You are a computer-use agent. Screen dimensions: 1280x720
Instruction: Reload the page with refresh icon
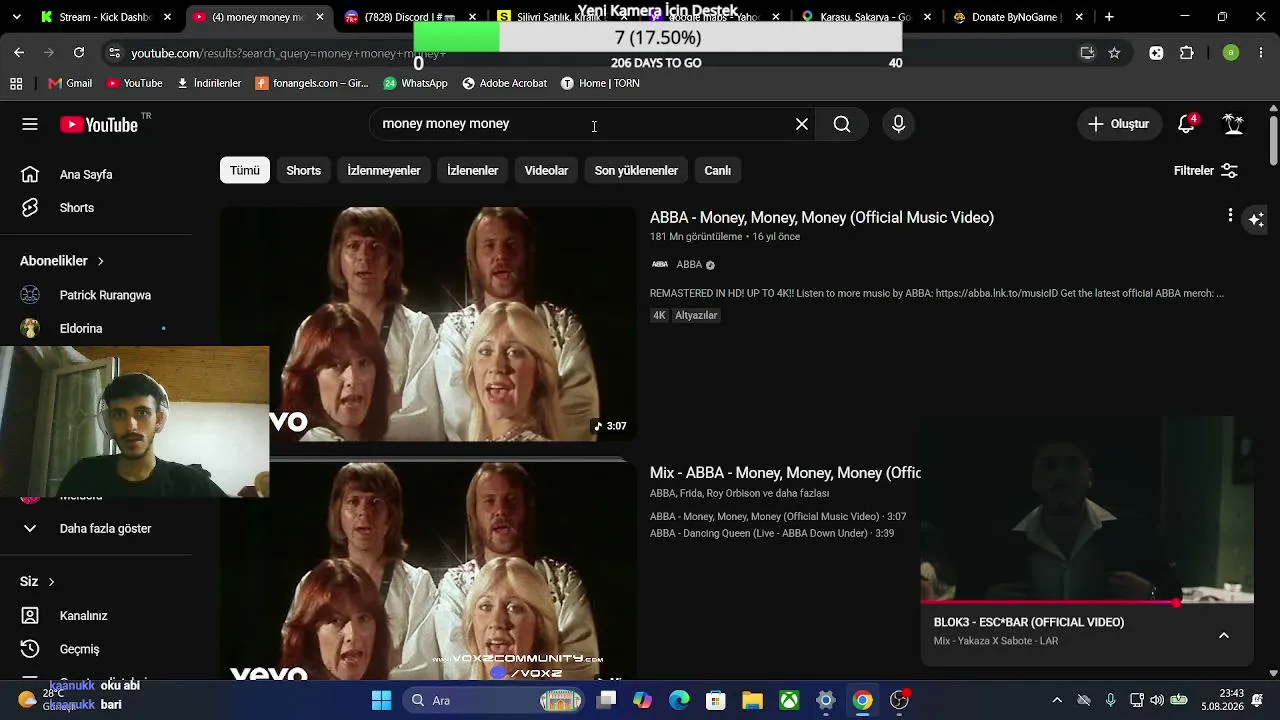(x=79, y=52)
